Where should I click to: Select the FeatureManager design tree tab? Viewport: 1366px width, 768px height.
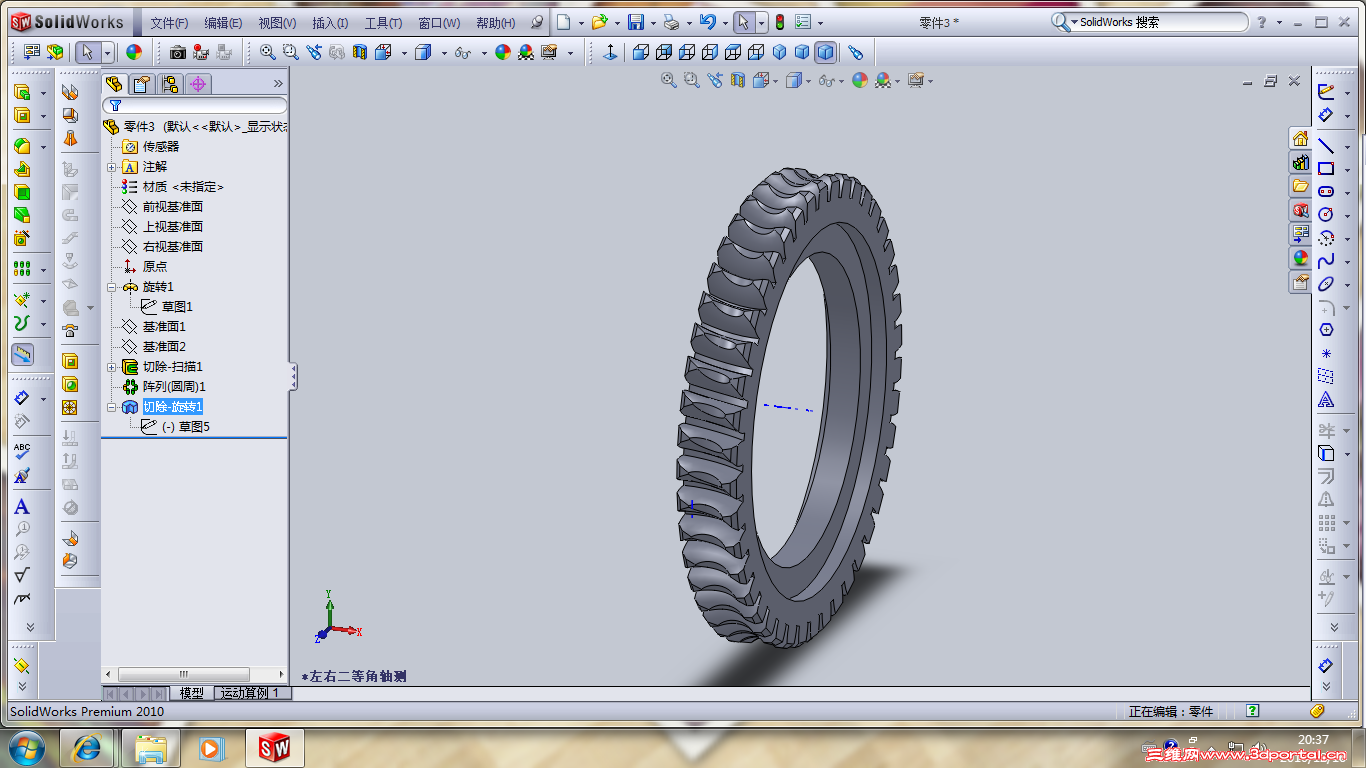tap(114, 84)
